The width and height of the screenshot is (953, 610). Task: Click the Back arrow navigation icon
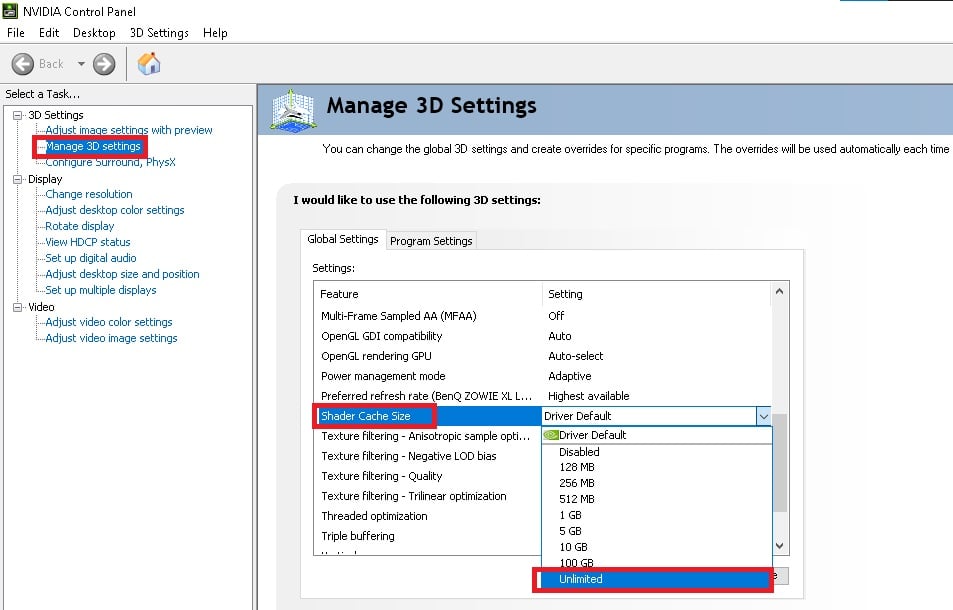tap(23, 64)
